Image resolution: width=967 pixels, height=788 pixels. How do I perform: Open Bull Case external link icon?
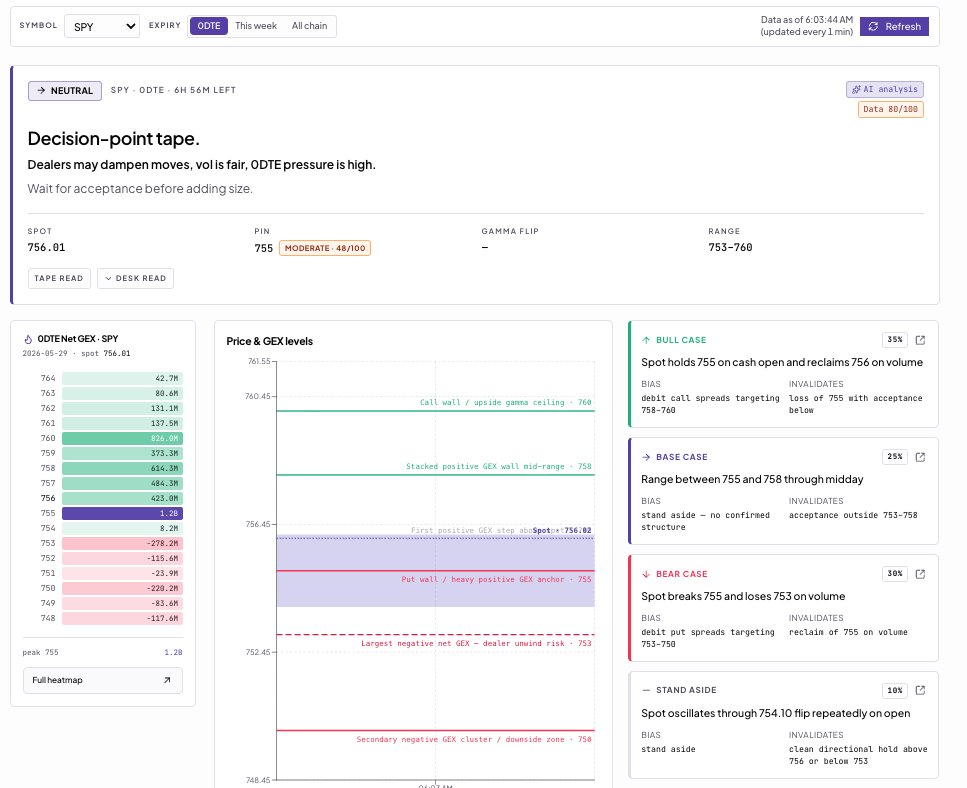(x=920, y=340)
